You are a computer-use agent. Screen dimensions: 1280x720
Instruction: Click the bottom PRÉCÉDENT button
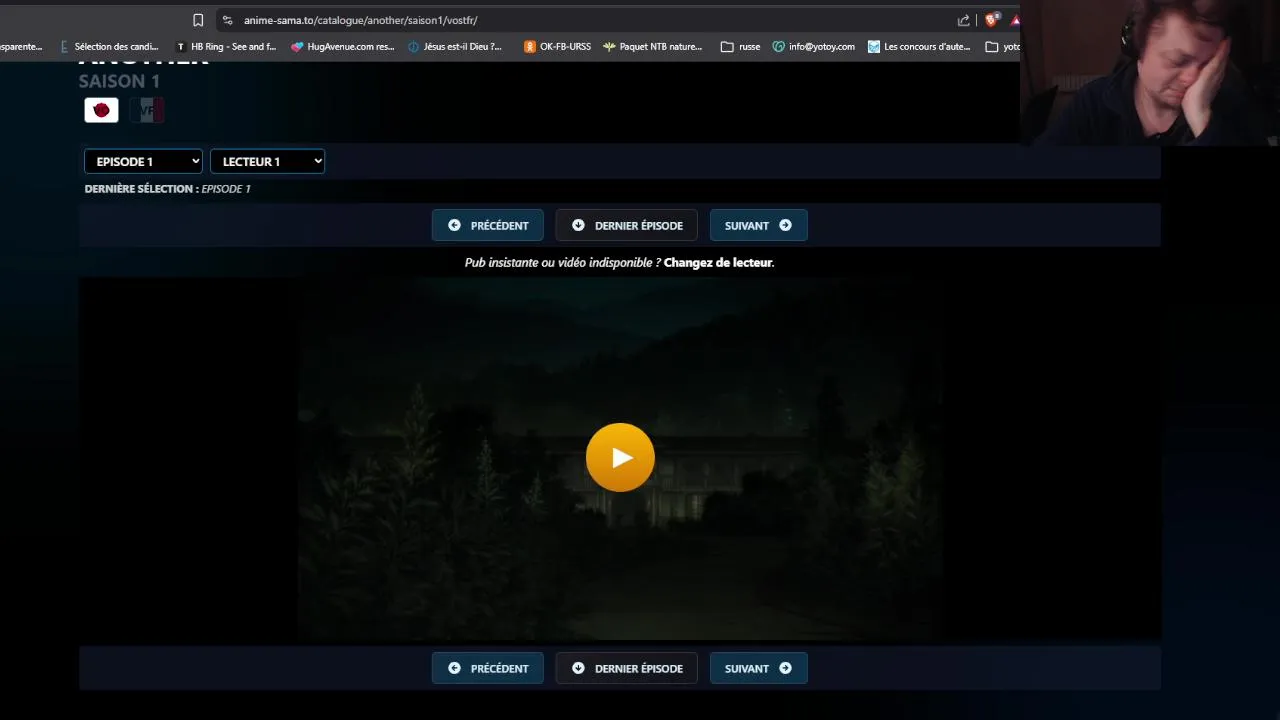488,668
